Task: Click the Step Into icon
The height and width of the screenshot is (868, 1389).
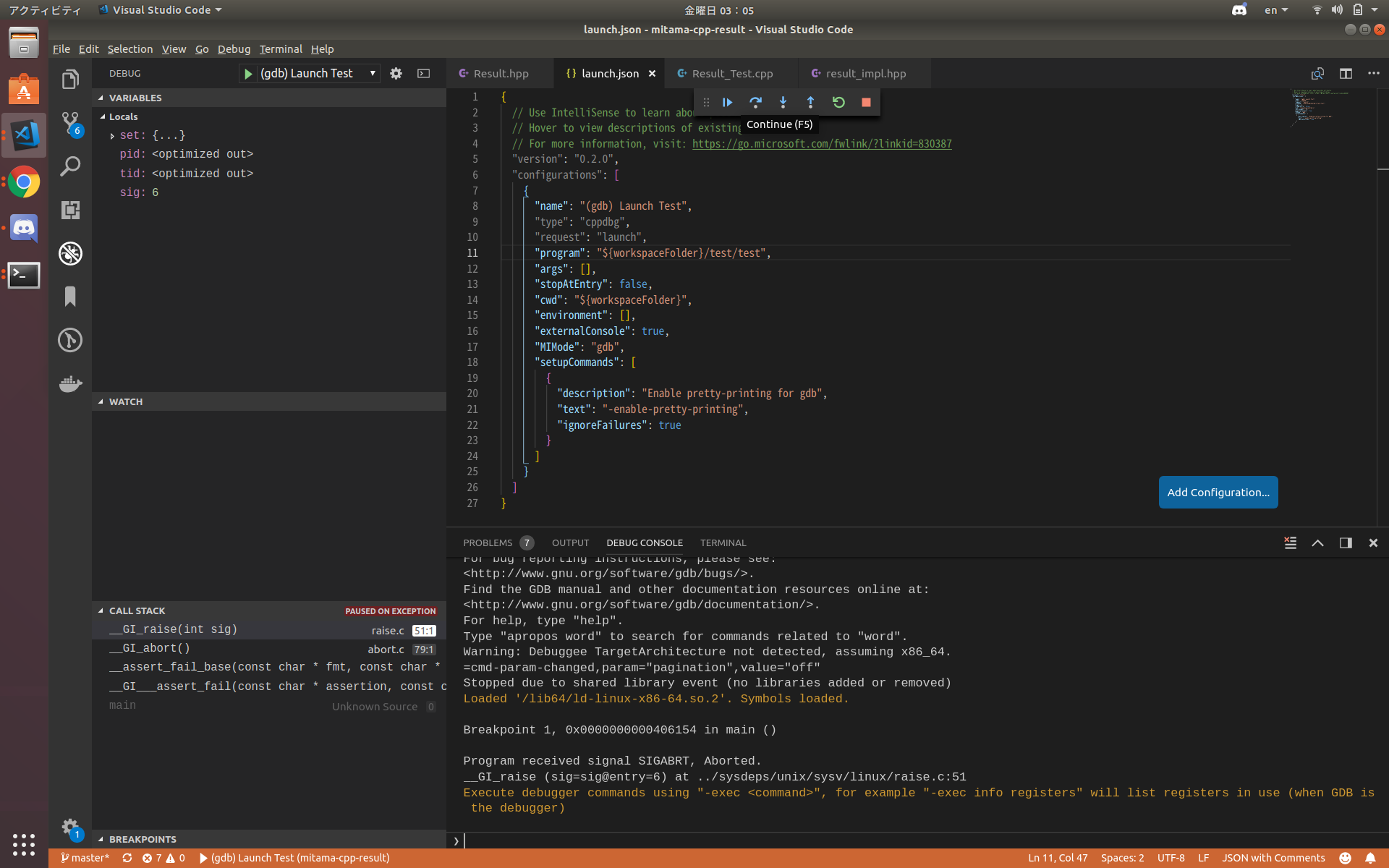Action: [x=782, y=102]
